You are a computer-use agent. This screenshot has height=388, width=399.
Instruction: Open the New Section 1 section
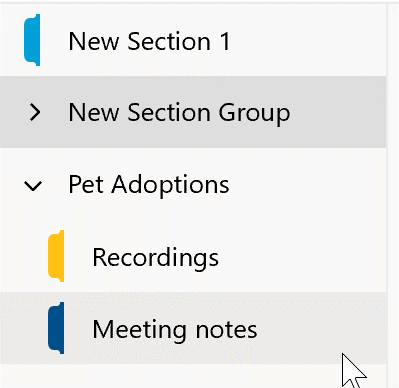tap(193, 40)
